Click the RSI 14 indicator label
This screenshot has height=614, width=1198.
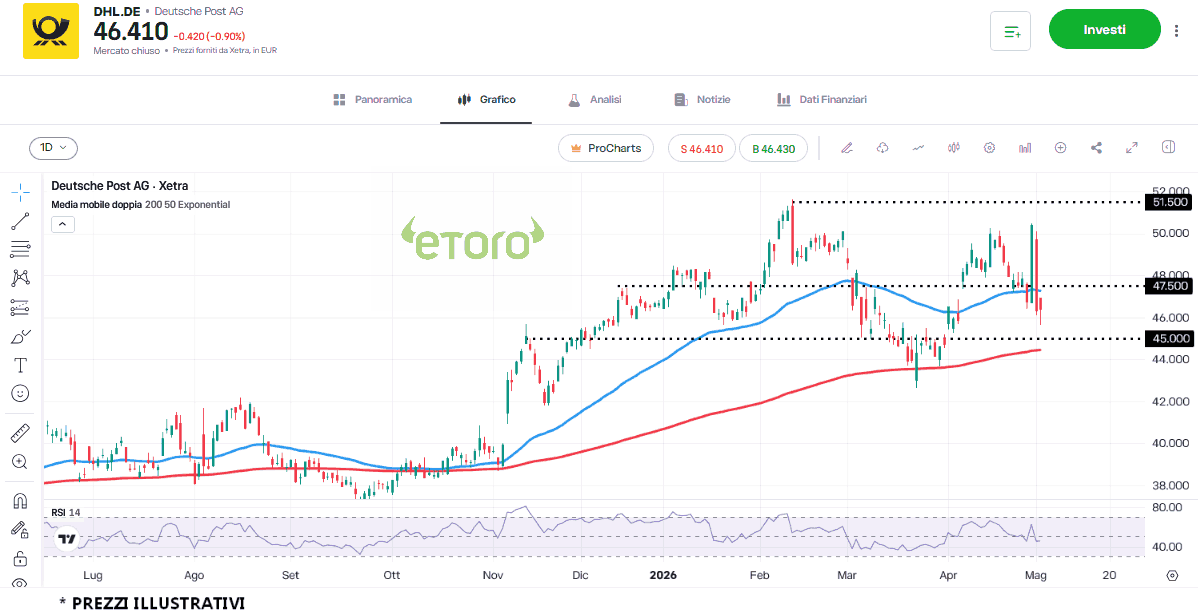pyautogui.click(x=66, y=512)
